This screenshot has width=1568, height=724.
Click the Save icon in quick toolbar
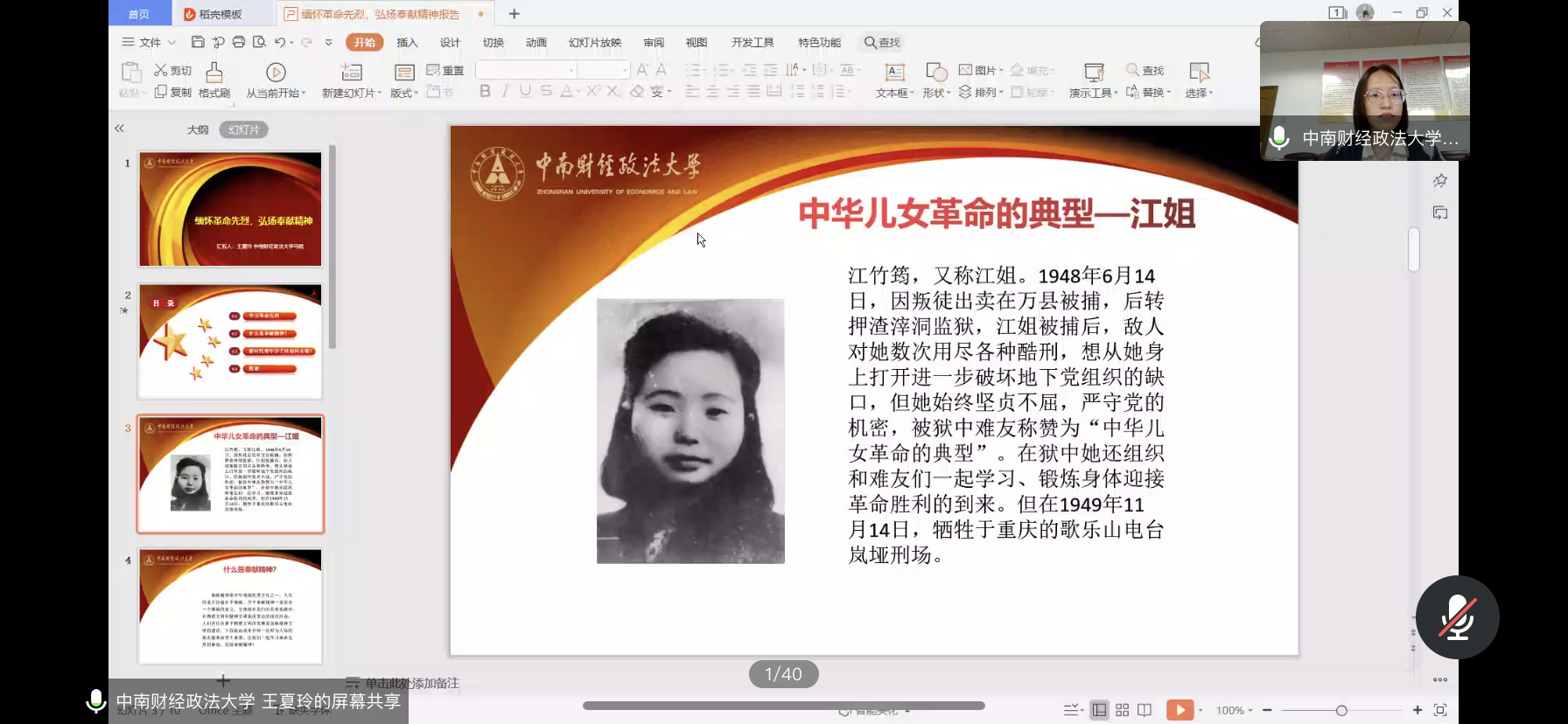(198, 42)
